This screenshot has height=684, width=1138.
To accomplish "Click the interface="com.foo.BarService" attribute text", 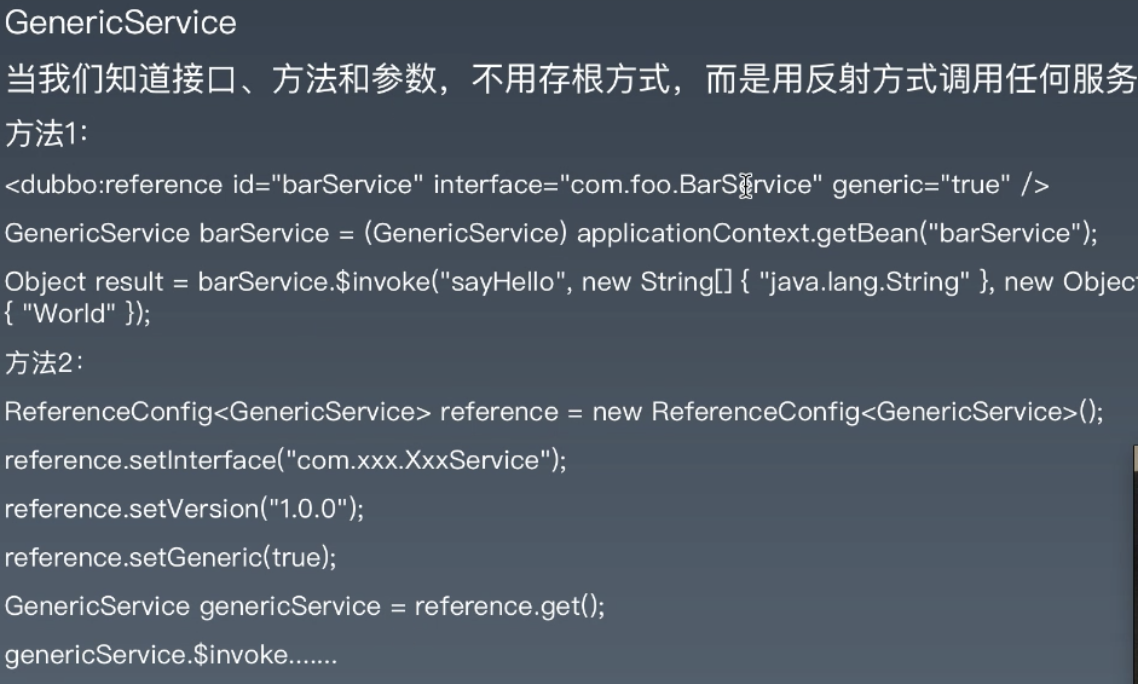I will click(x=628, y=185).
